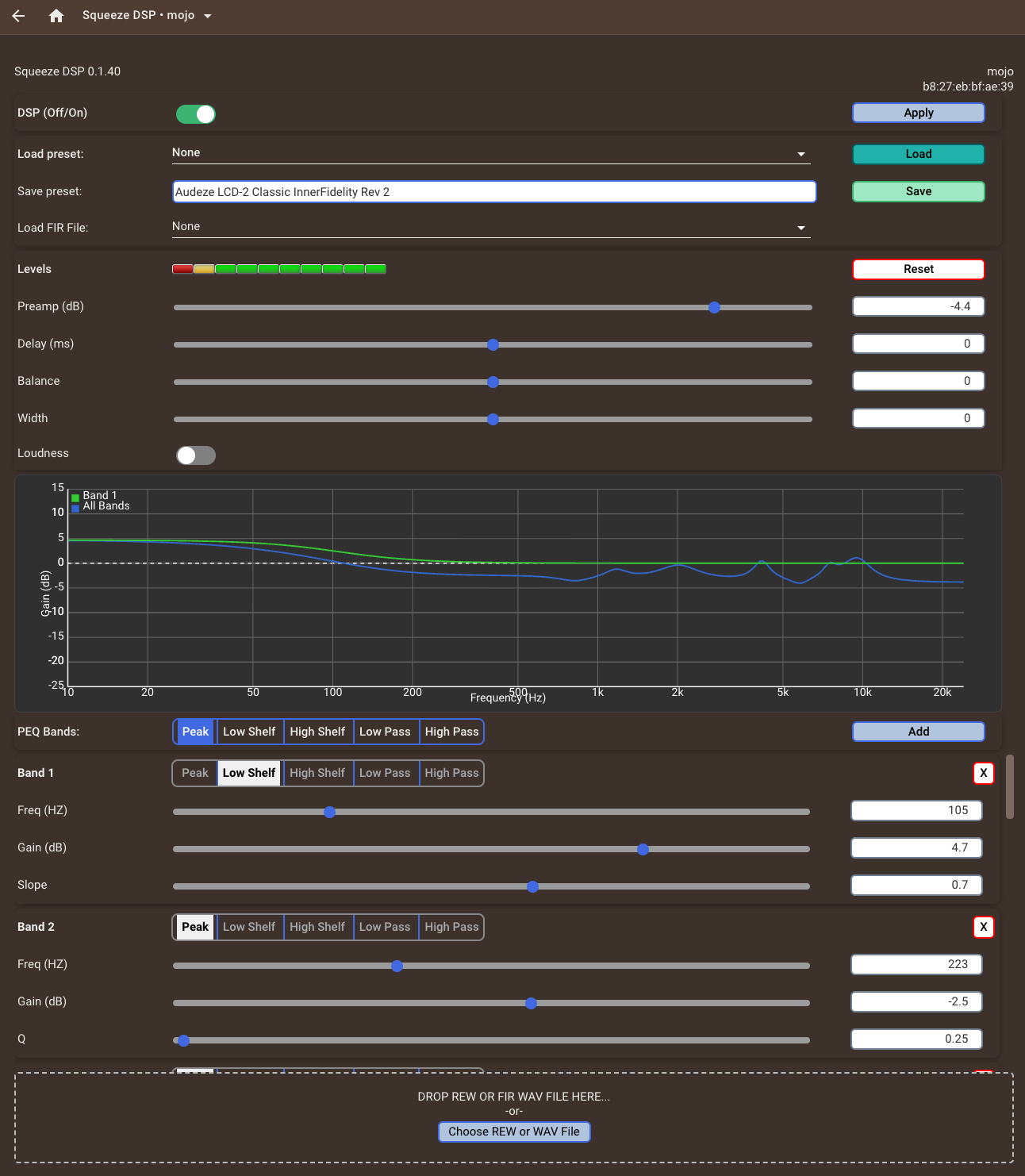Click the back arrow icon

click(x=19, y=16)
